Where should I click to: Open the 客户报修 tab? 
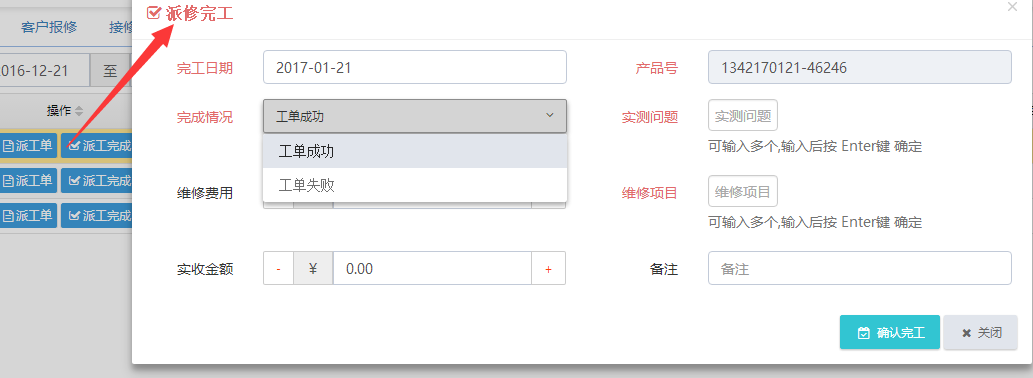point(49,27)
